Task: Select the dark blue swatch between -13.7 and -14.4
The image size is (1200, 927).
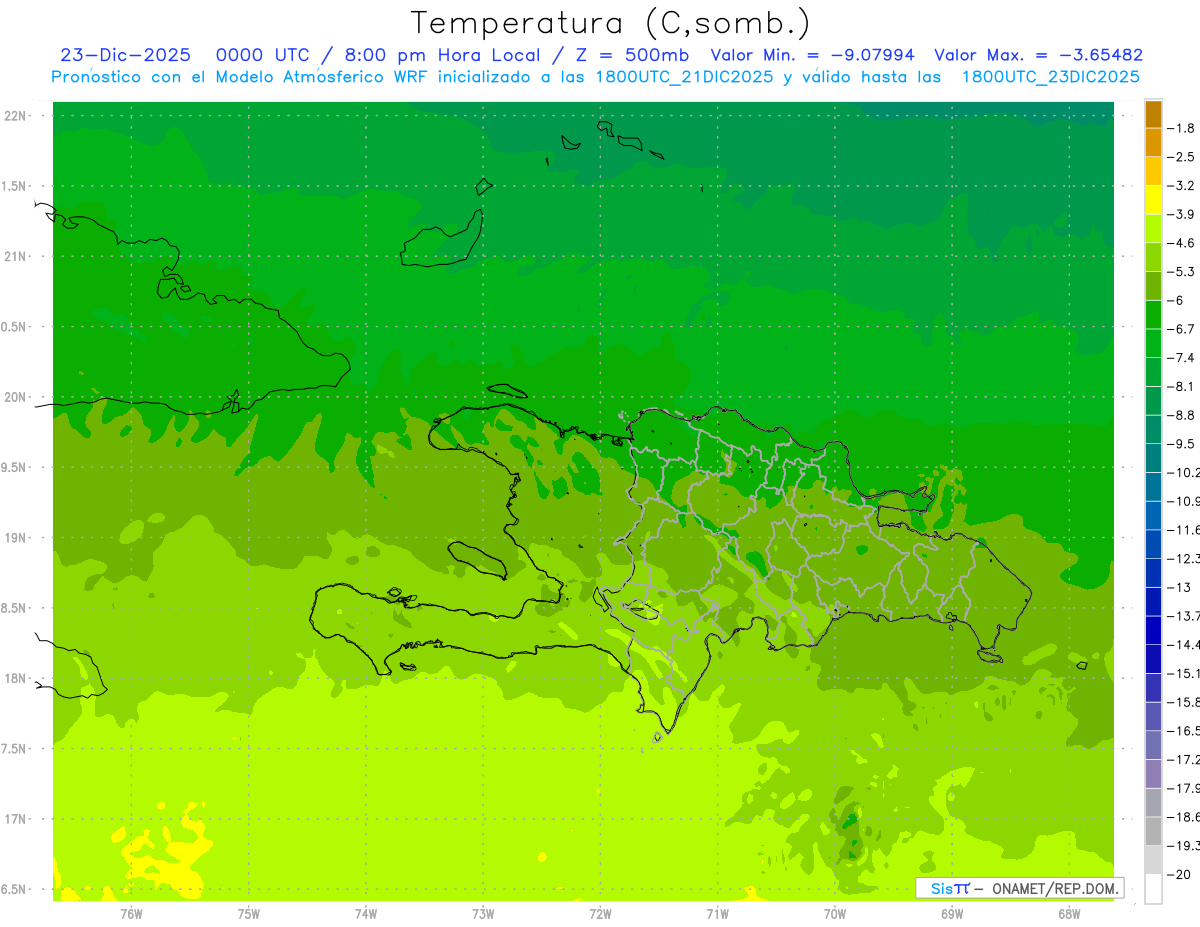Action: coord(1153,630)
